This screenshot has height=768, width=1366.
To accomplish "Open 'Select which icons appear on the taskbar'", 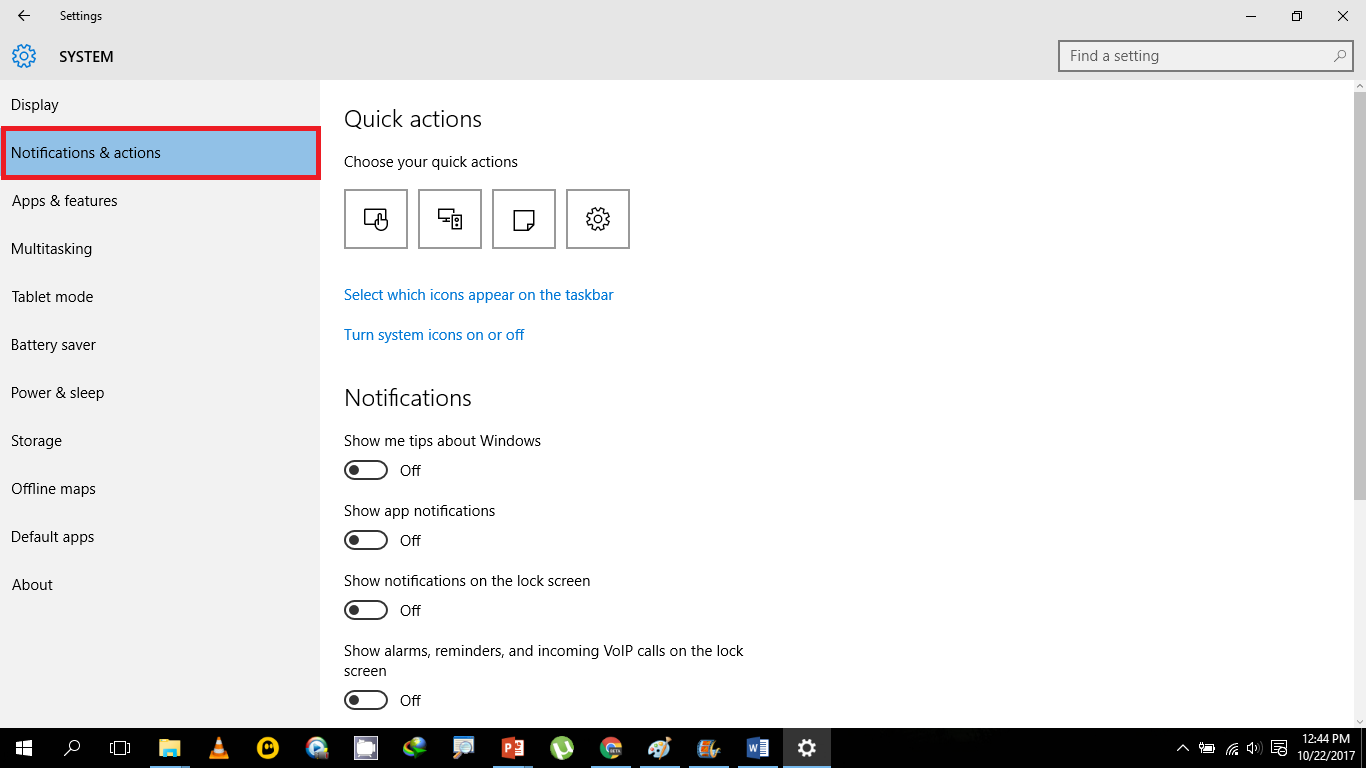I will point(478,294).
